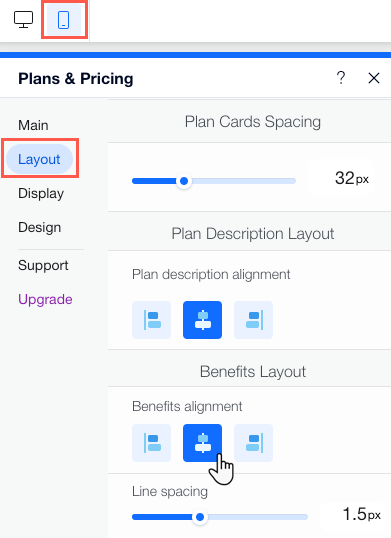Click the Plan Cards Spacing slider handle
This screenshot has height=538, width=391.
pyautogui.click(x=184, y=181)
